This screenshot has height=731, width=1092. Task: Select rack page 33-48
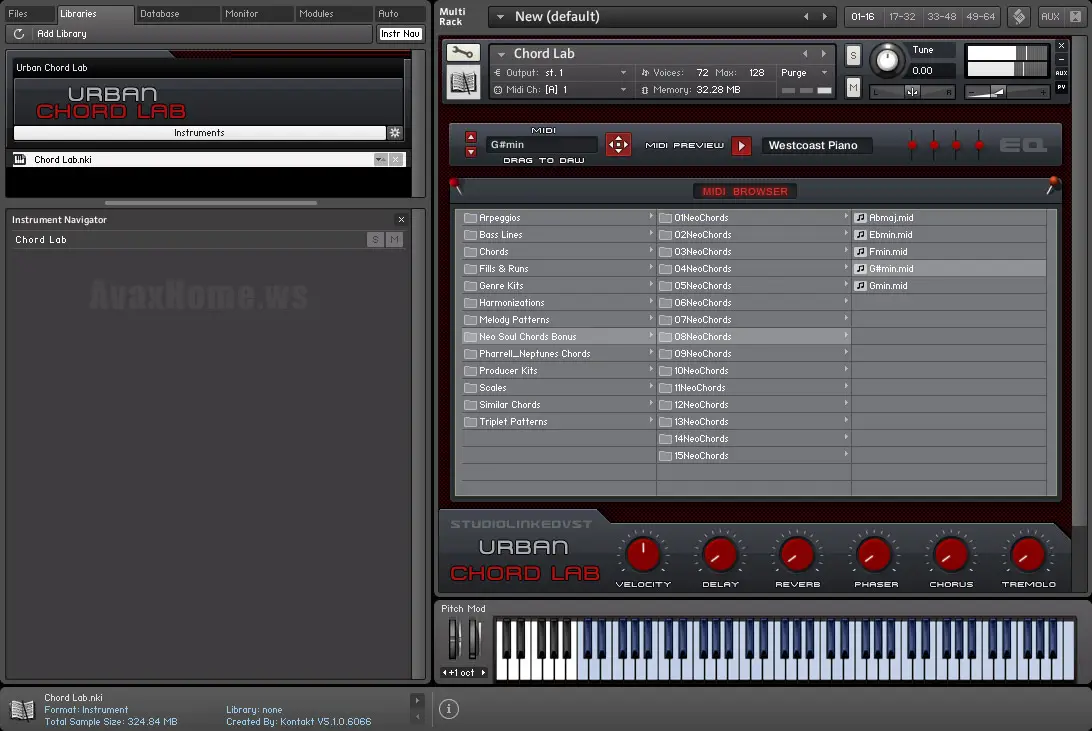pyautogui.click(x=942, y=16)
